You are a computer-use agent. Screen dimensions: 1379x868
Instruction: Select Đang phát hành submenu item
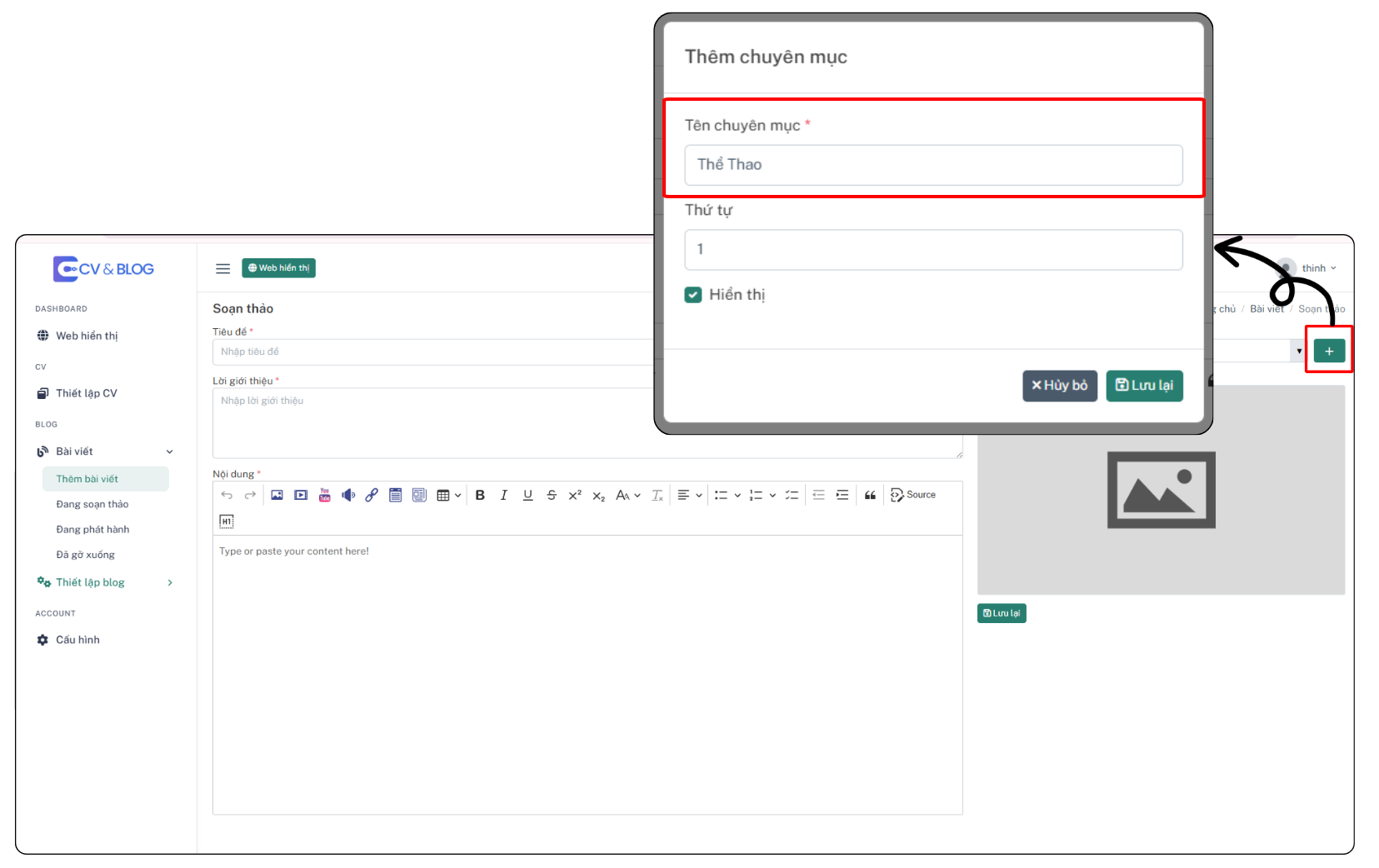[x=92, y=529]
